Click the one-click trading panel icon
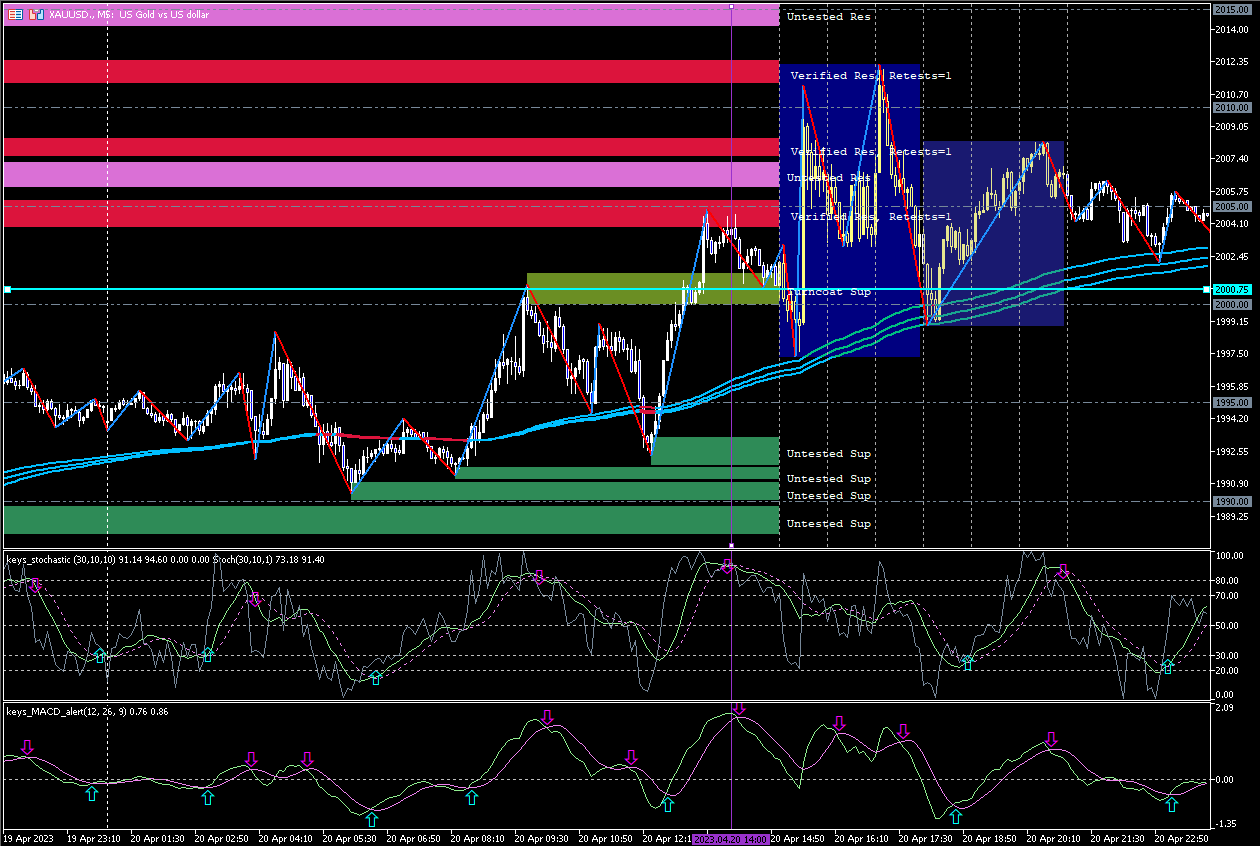The height and width of the screenshot is (846, 1260). pyautogui.click(x=16, y=14)
